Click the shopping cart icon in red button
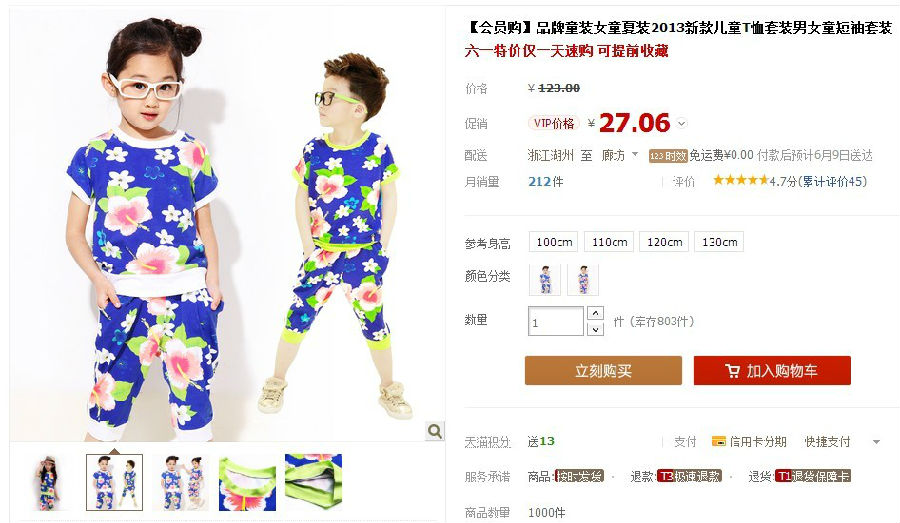This screenshot has height=523, width=900. 732,371
